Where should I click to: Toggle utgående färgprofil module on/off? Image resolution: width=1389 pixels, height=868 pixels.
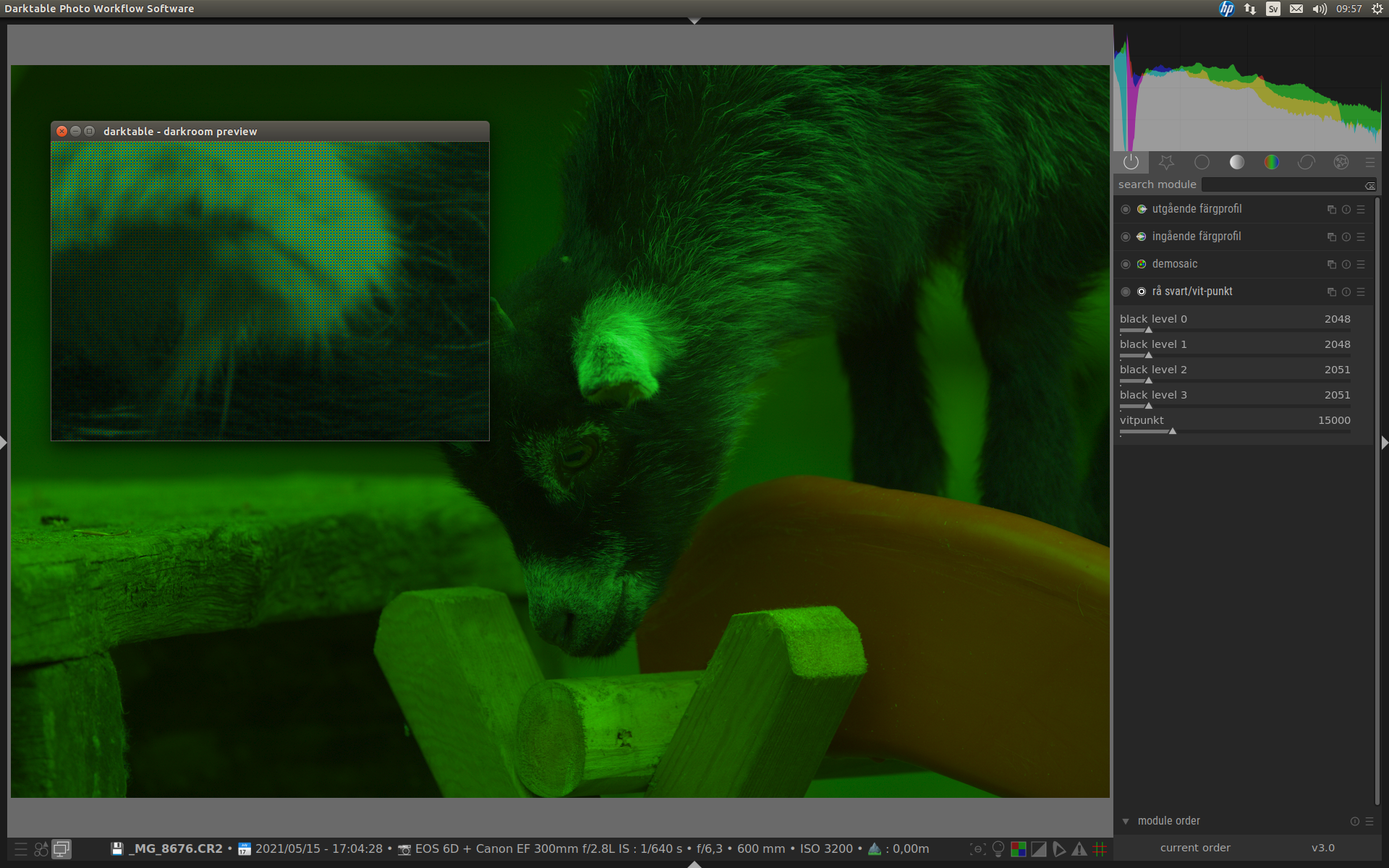[1126, 209]
